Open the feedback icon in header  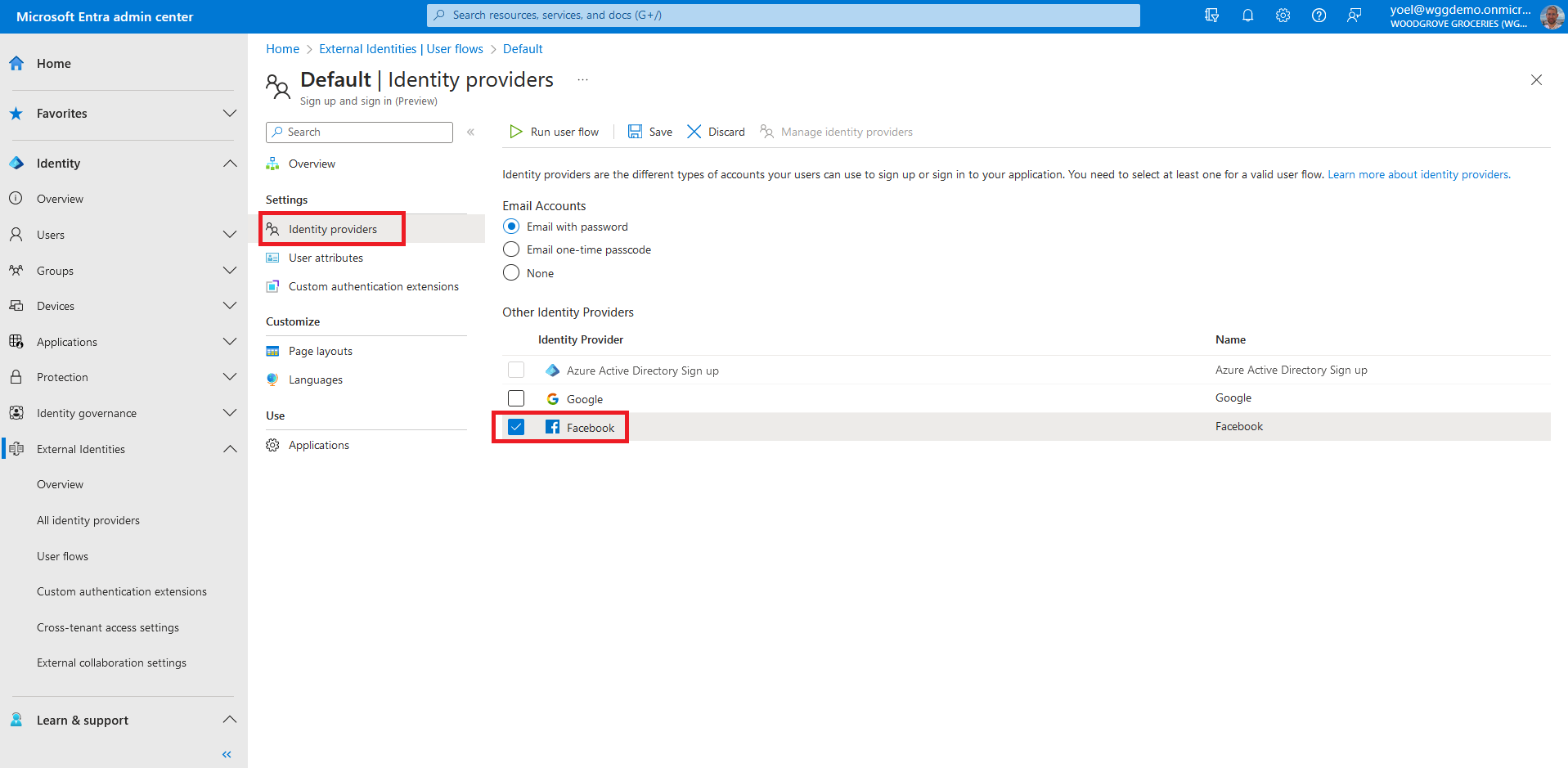(x=1355, y=16)
